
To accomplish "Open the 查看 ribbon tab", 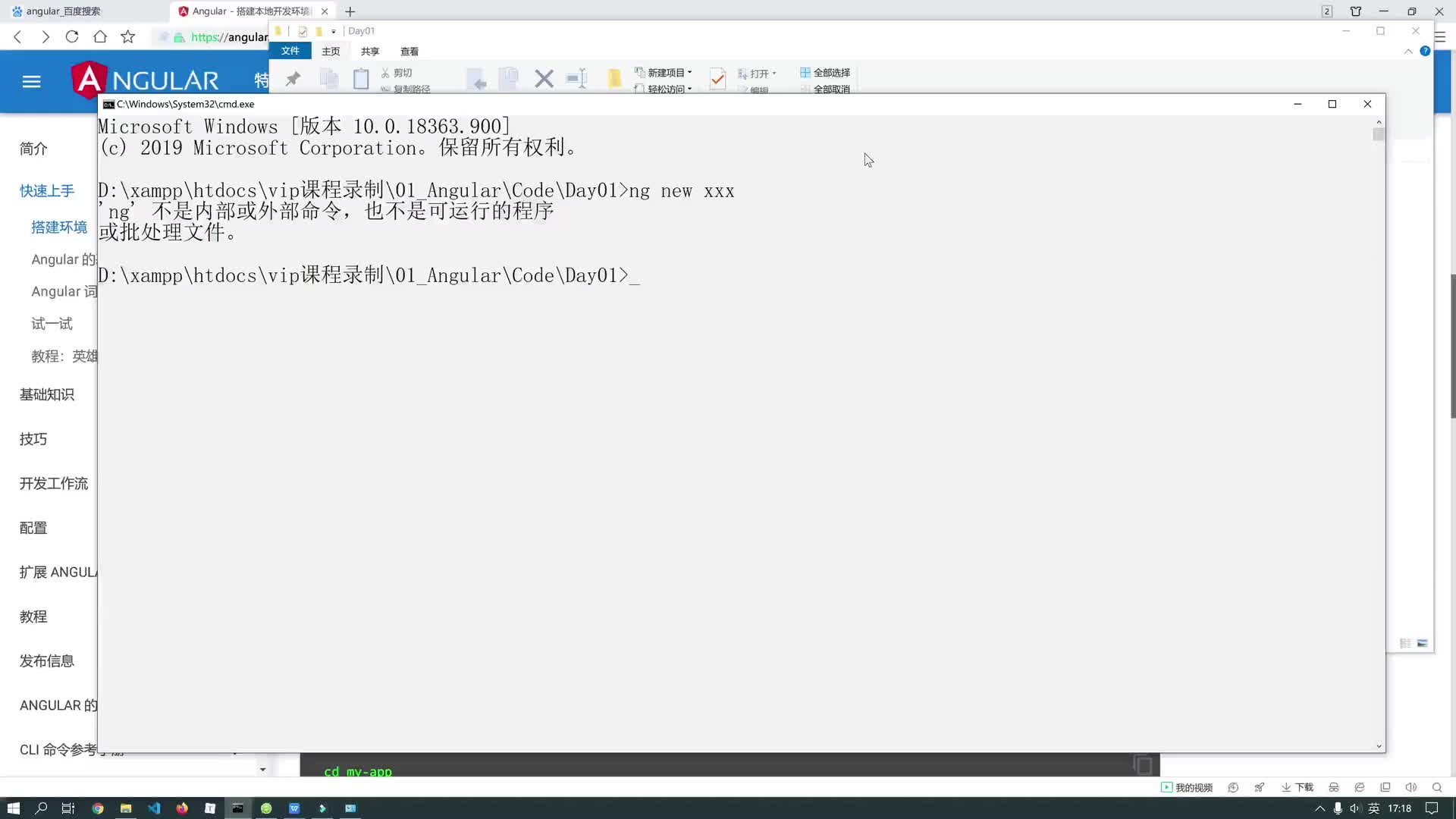I will 409,52.
